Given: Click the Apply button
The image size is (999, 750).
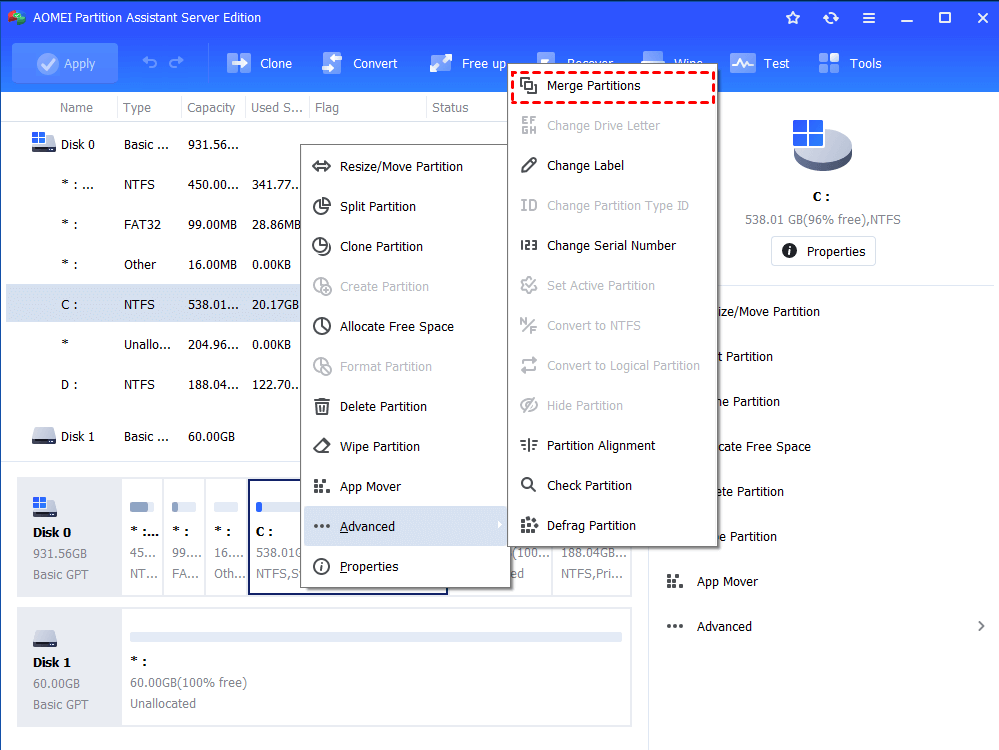Looking at the screenshot, I should point(65,63).
